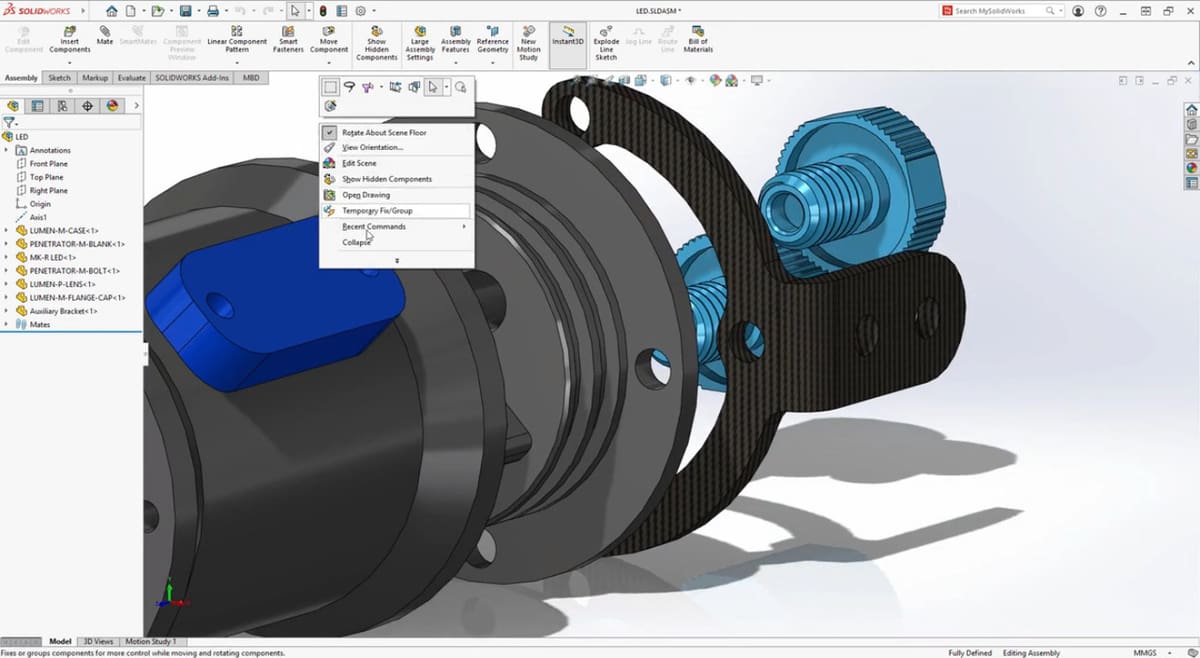Click the Rebuild traffic light icon

(323, 11)
